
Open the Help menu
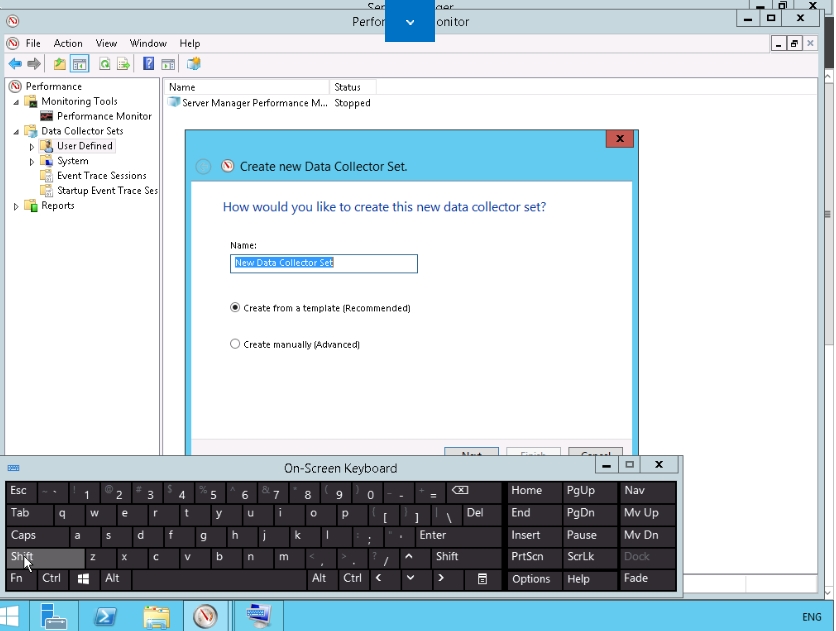point(190,43)
